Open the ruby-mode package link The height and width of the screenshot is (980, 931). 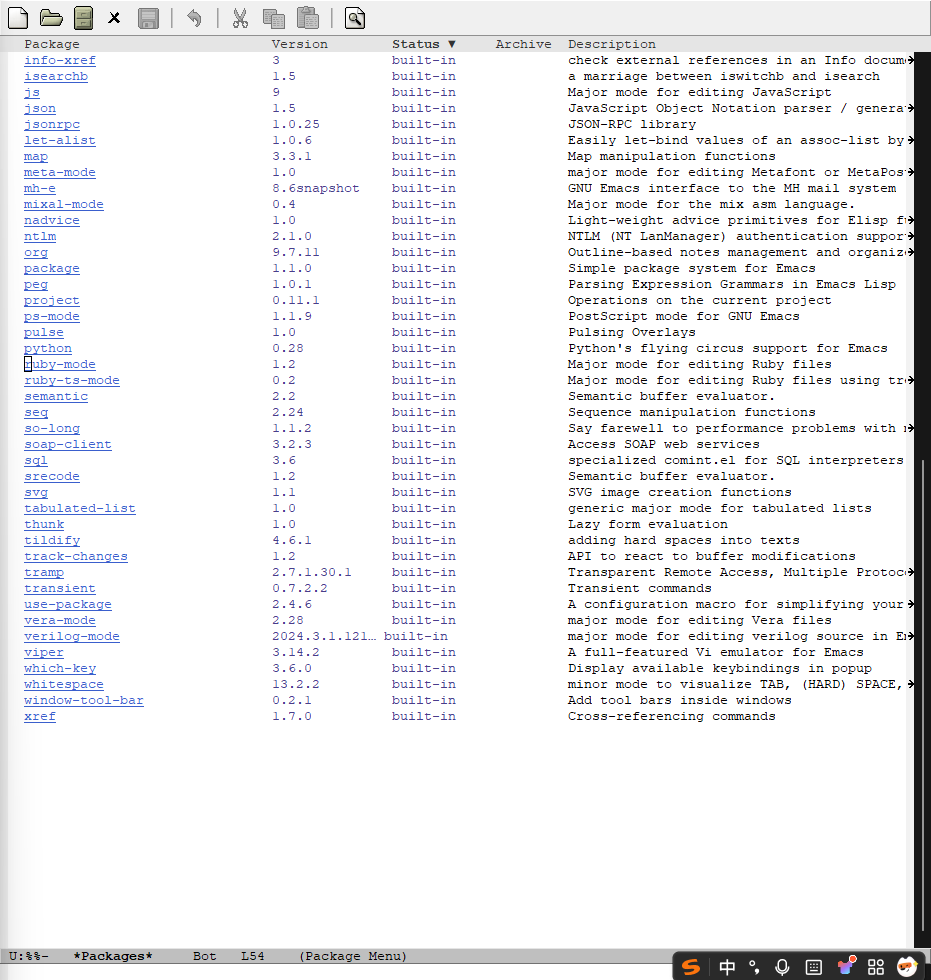60,364
